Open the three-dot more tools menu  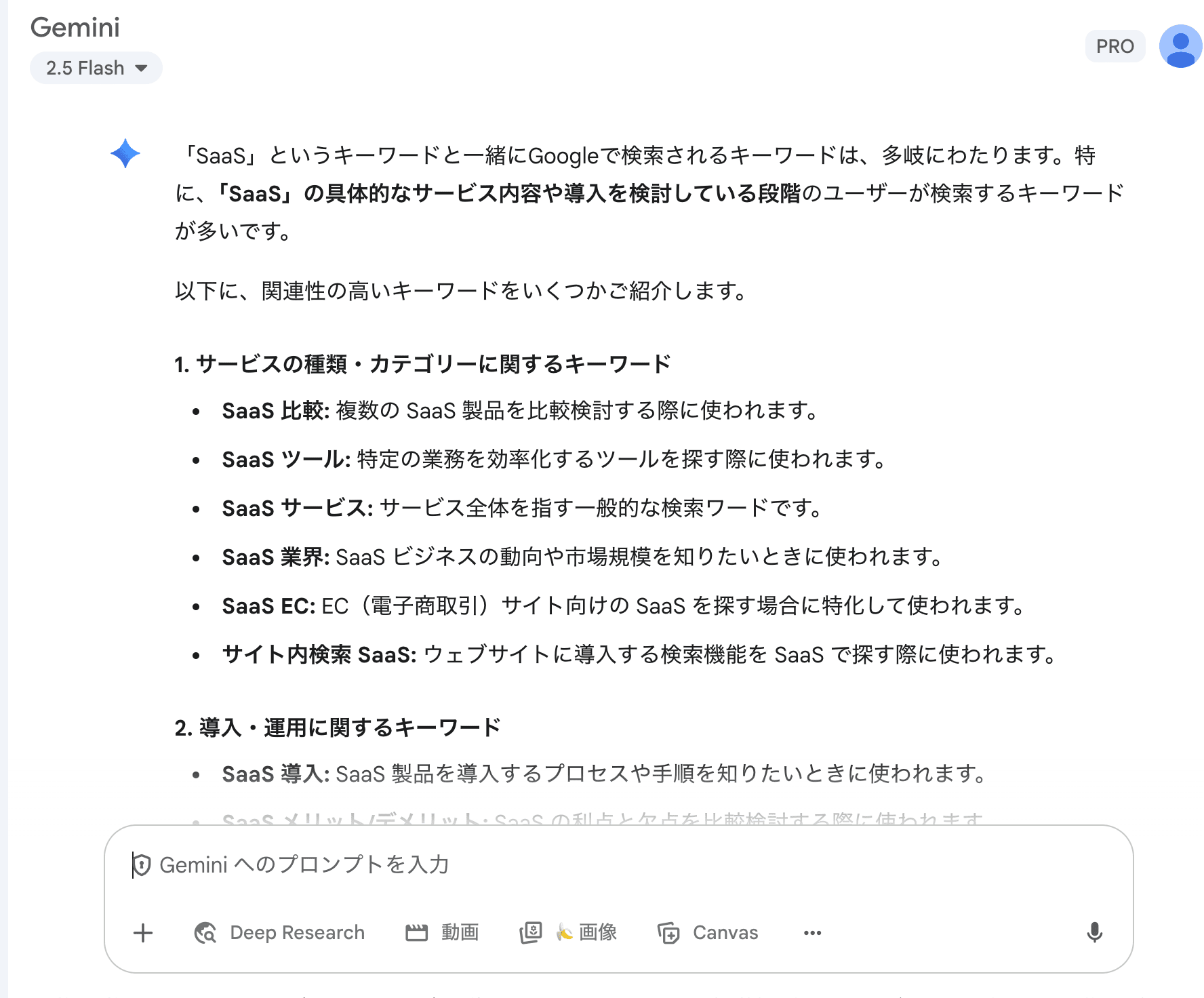(x=812, y=933)
